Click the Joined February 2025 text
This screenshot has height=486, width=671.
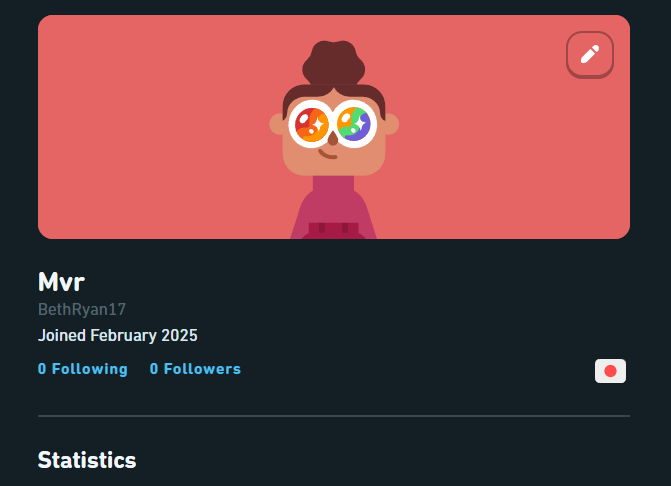tap(118, 336)
